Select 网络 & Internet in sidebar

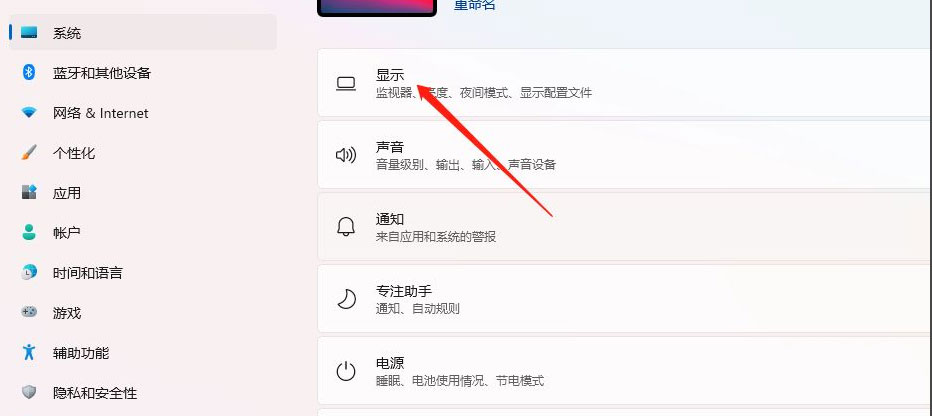point(100,113)
